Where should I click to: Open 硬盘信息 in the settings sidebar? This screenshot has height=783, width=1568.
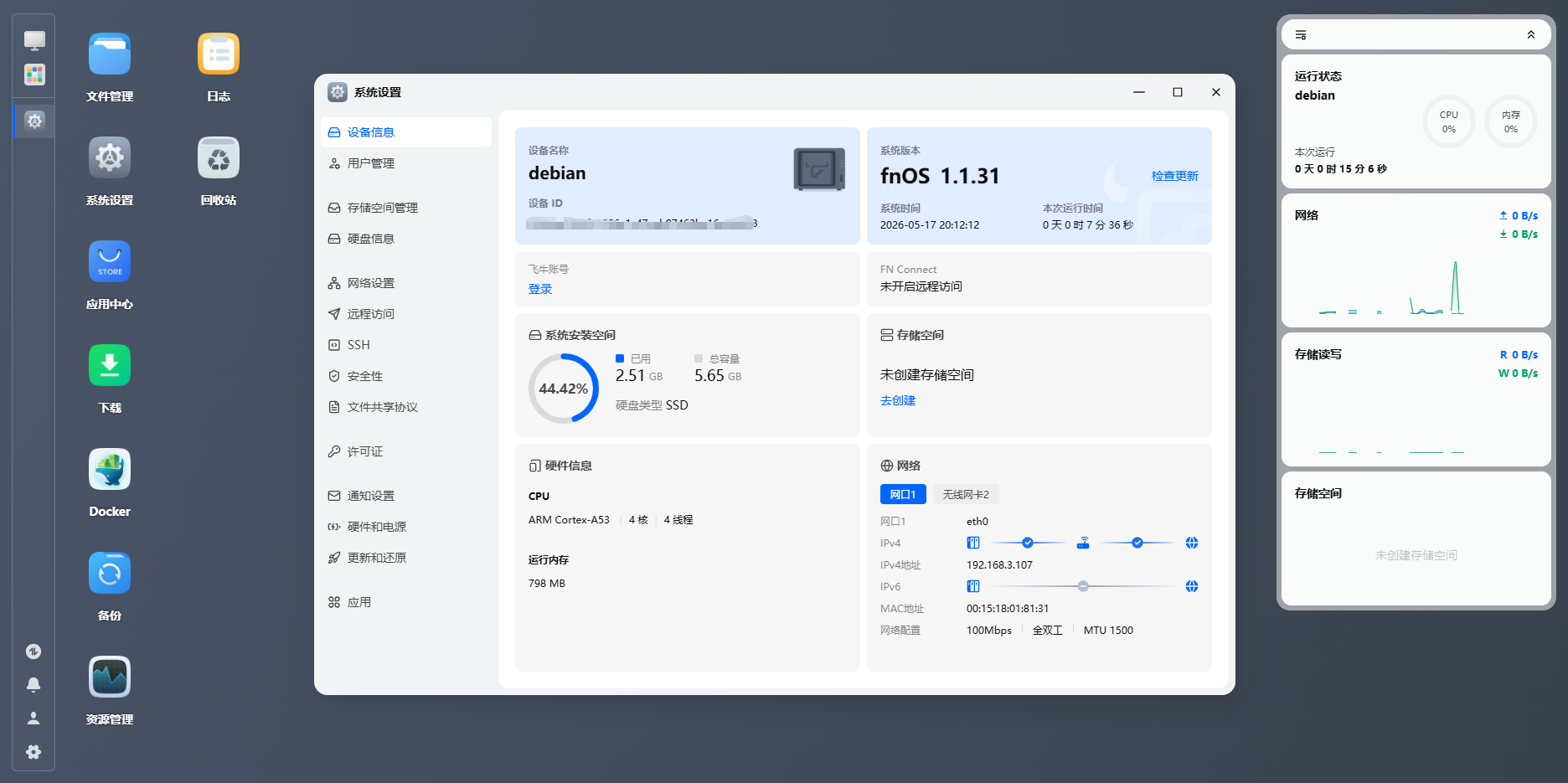click(x=406, y=239)
